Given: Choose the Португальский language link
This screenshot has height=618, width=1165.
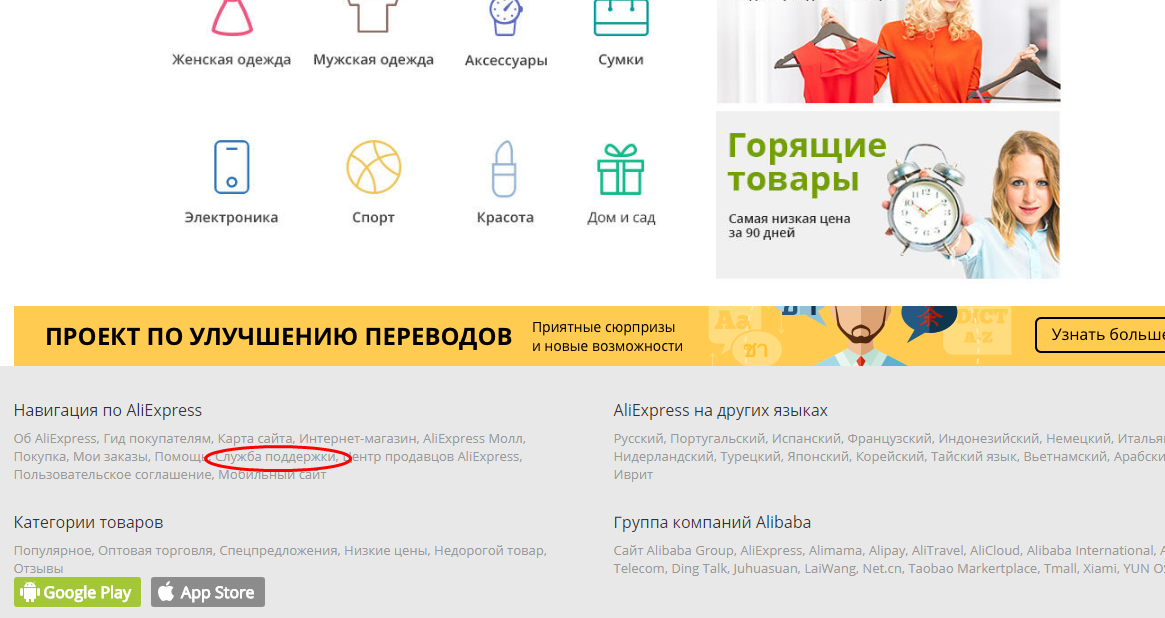Looking at the screenshot, I should (x=717, y=438).
